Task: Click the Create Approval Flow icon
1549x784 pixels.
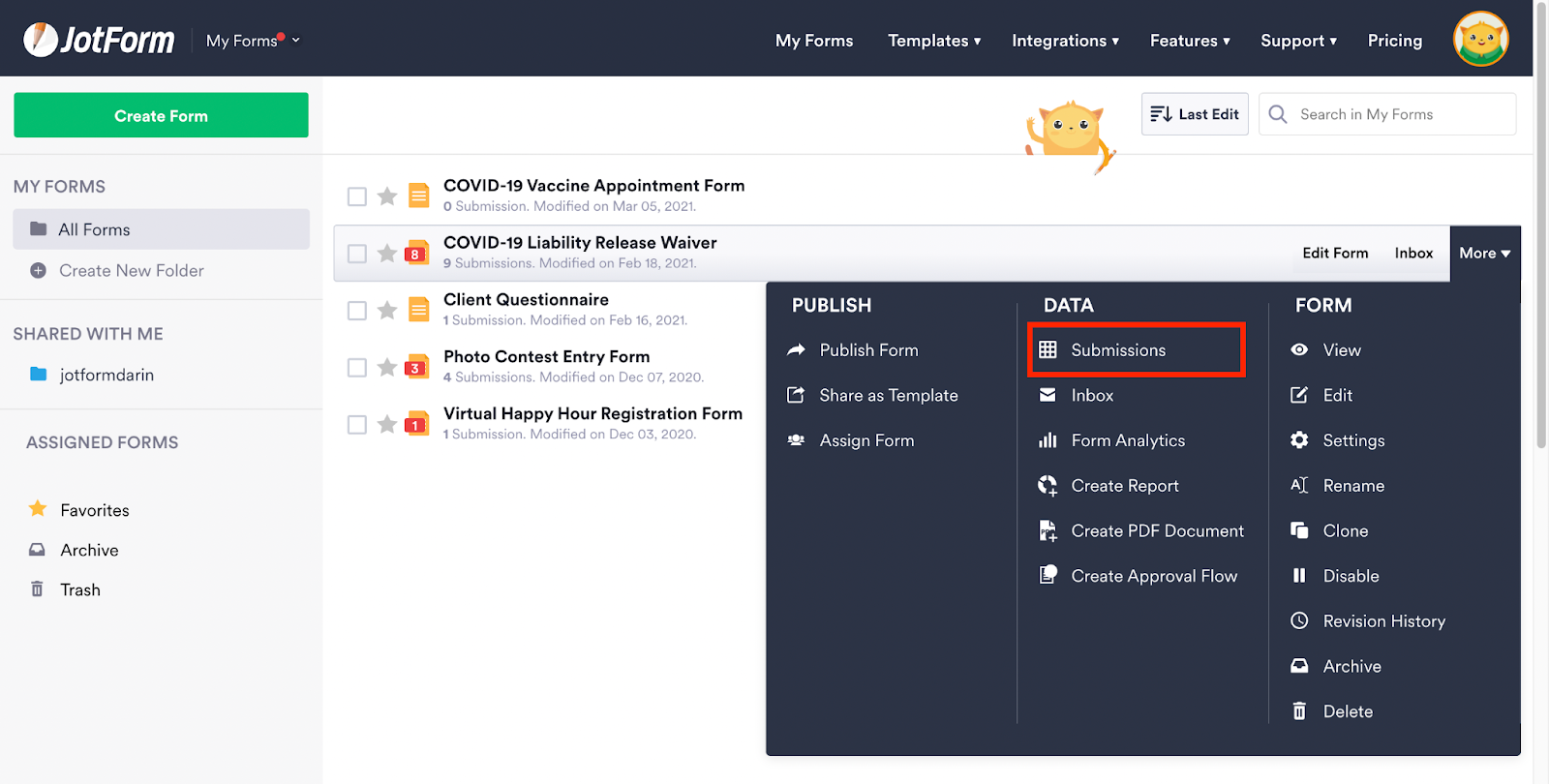Action: 1048,575
